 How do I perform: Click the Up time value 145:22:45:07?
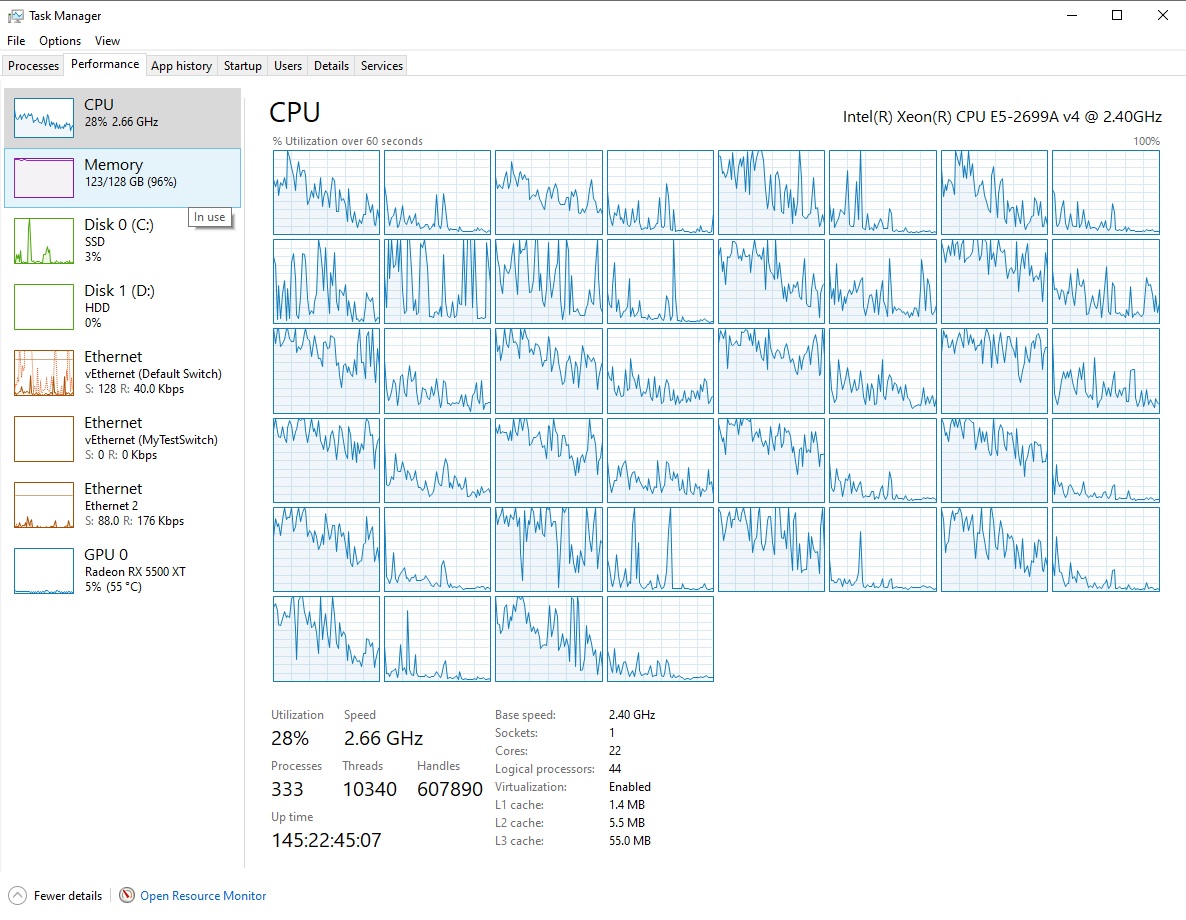click(326, 840)
